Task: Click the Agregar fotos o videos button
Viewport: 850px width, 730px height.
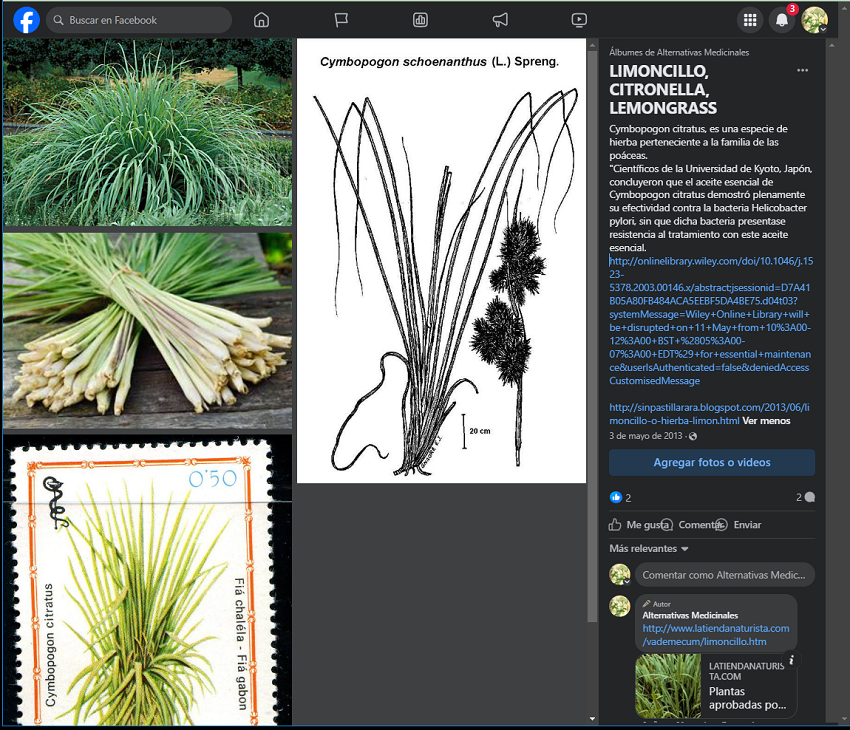Action: click(711, 462)
